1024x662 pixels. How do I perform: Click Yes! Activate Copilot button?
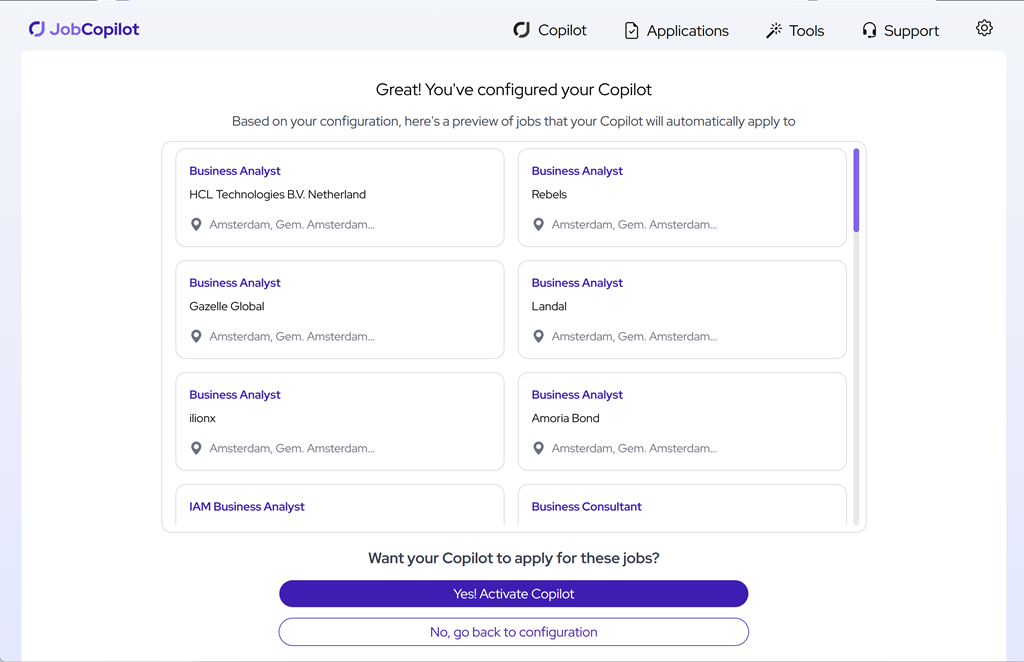[513, 593]
